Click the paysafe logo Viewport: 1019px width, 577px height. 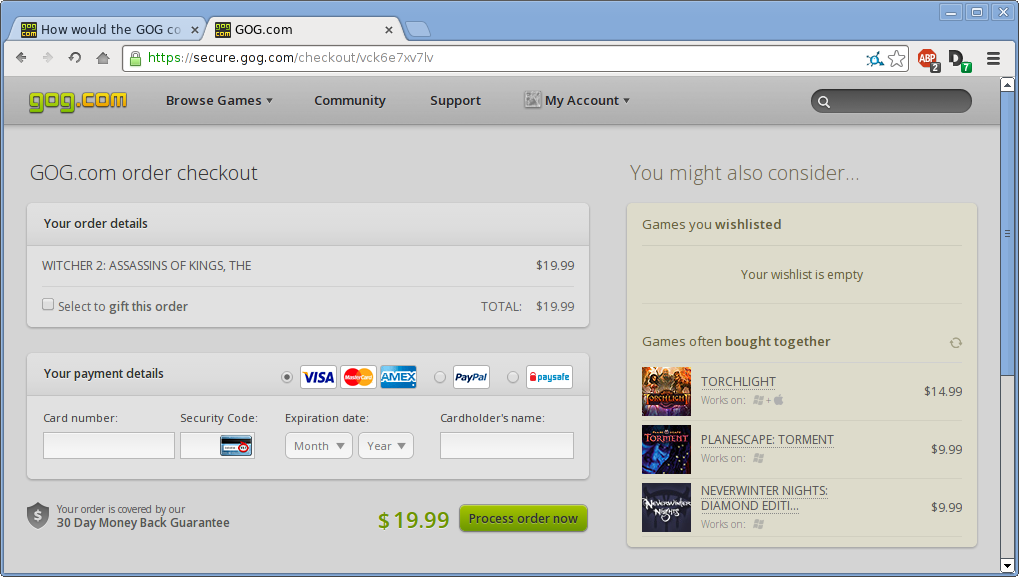(x=549, y=377)
